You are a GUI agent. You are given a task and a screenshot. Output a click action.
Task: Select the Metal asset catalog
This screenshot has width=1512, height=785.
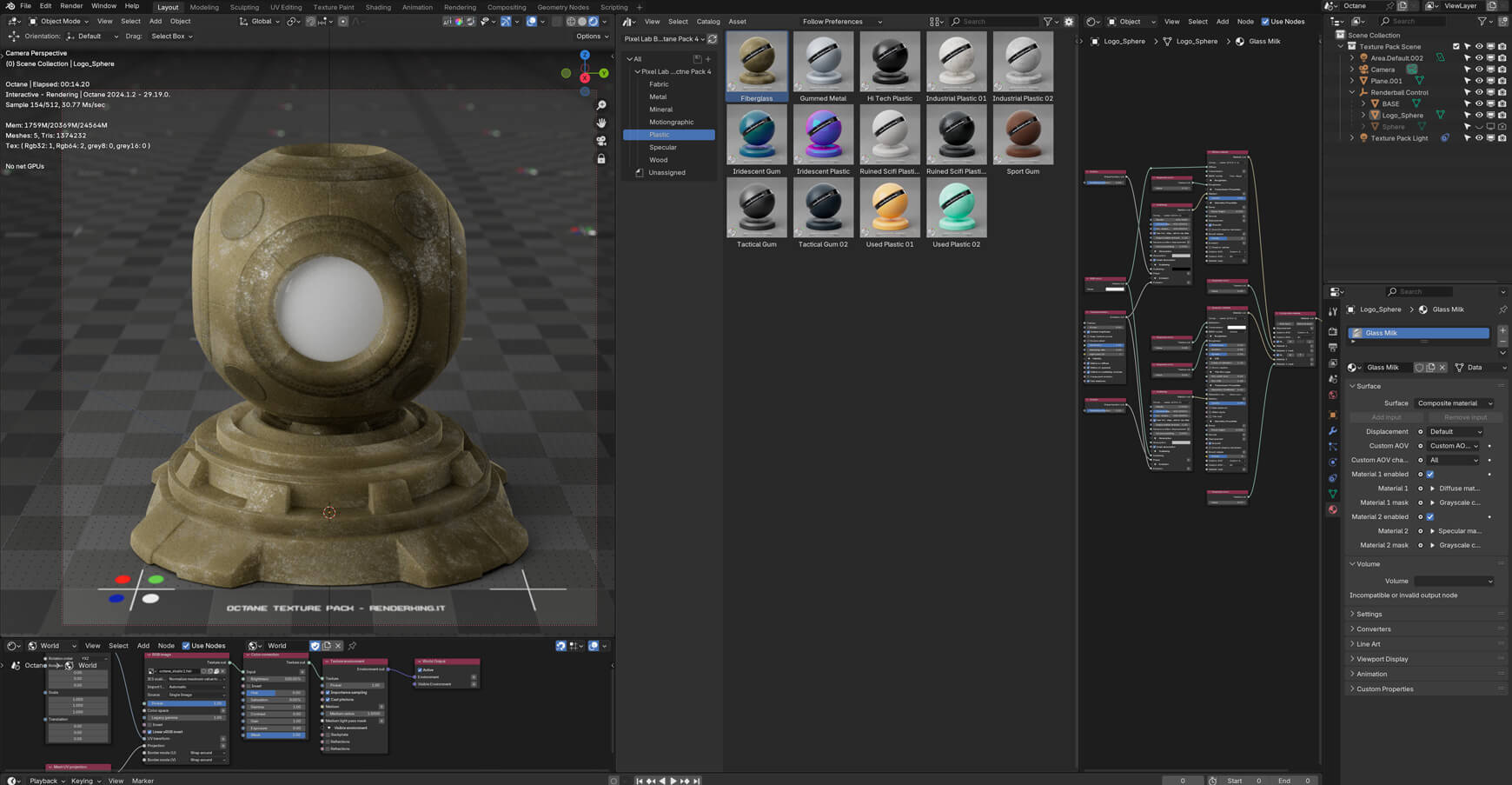(x=658, y=96)
